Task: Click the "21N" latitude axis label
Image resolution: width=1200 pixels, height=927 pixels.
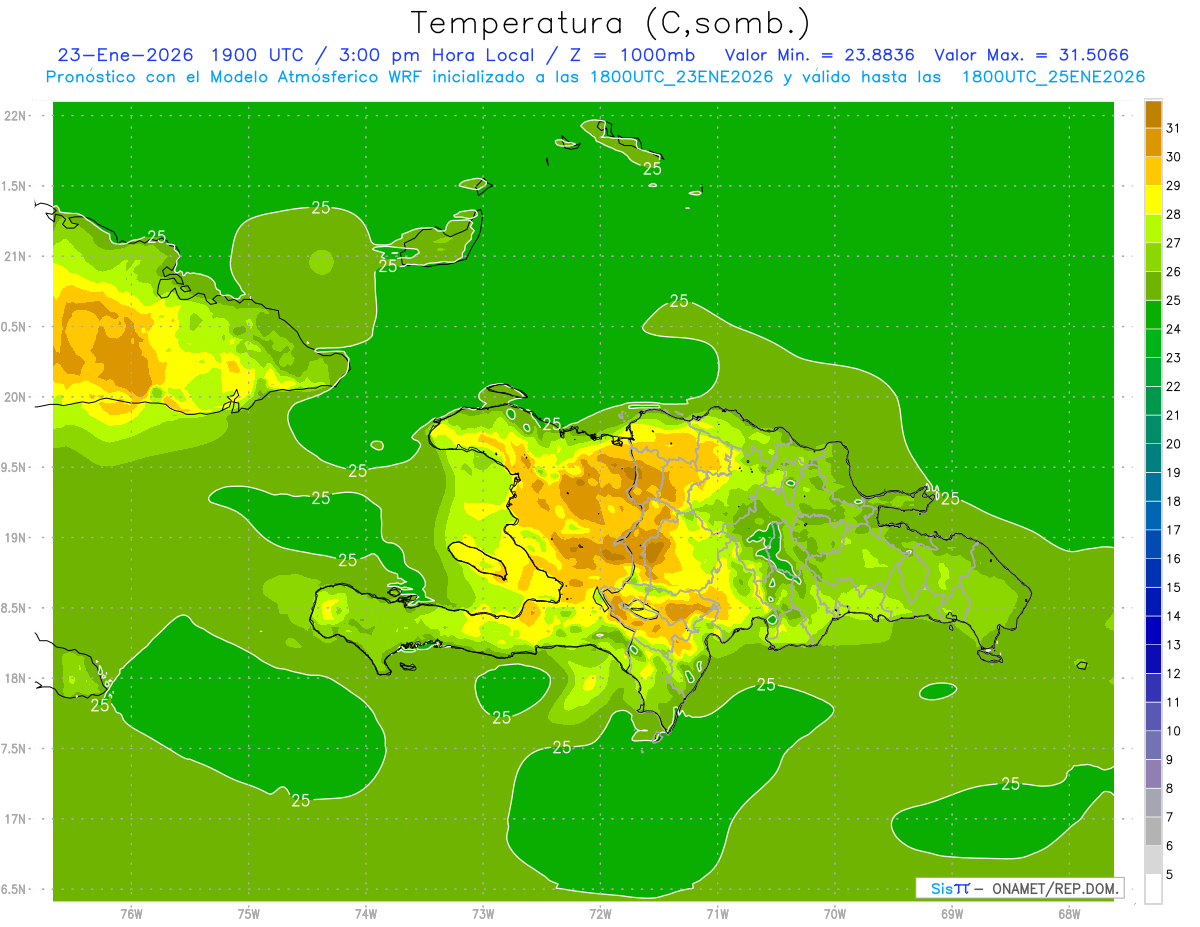Action: (16, 257)
